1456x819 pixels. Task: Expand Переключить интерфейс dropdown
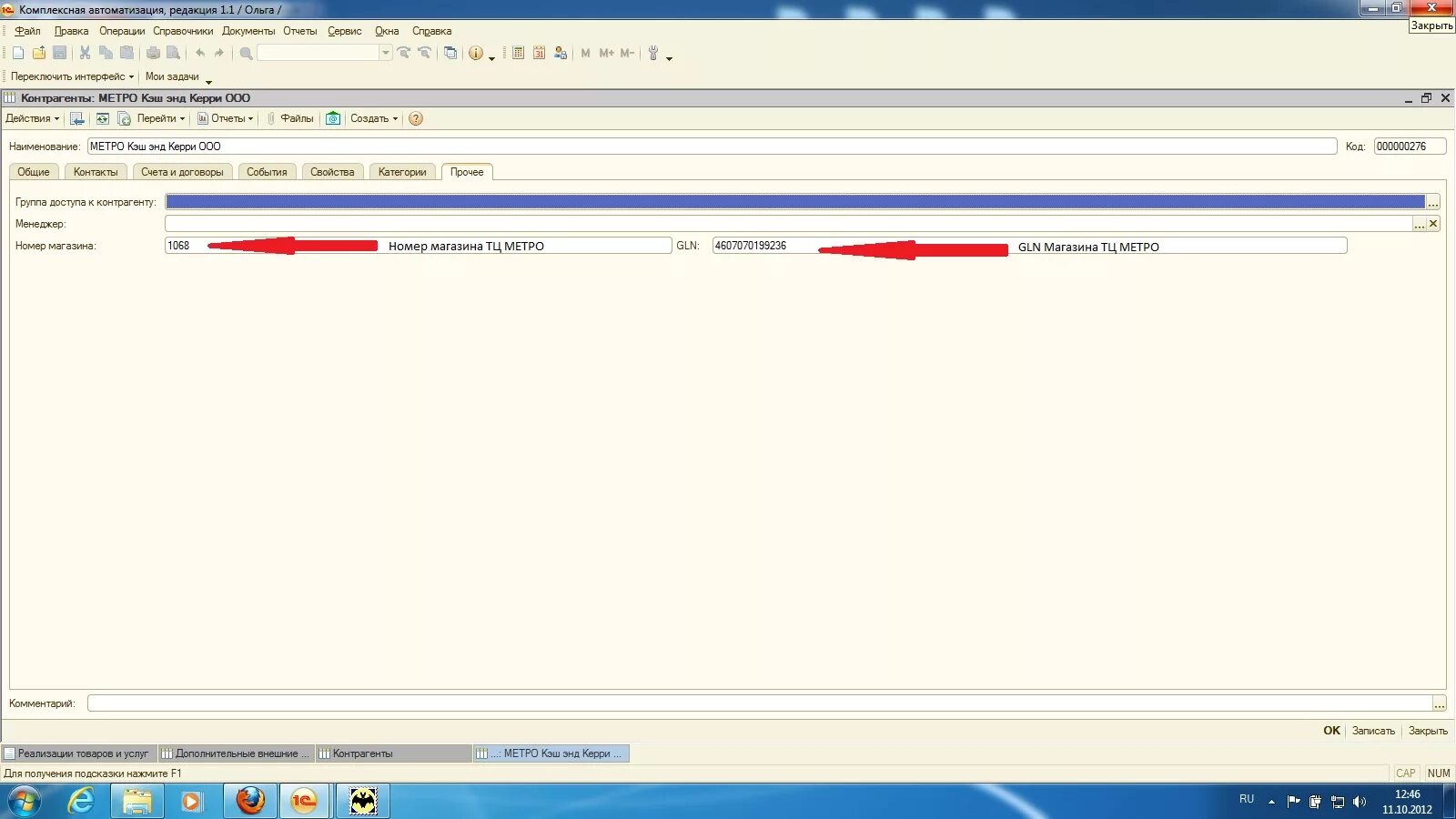tap(72, 76)
